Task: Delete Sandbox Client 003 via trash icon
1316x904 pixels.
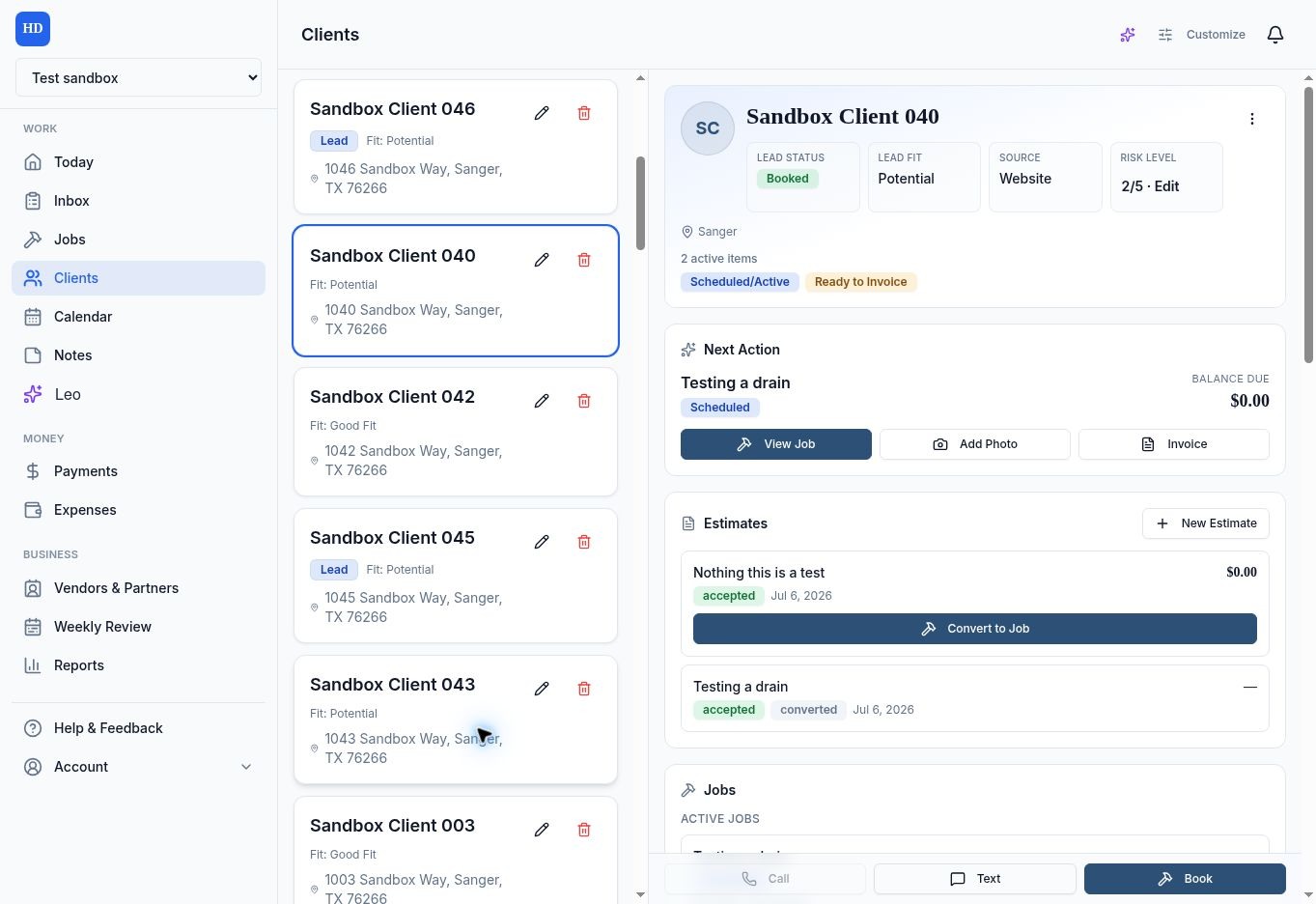Action: tap(584, 830)
